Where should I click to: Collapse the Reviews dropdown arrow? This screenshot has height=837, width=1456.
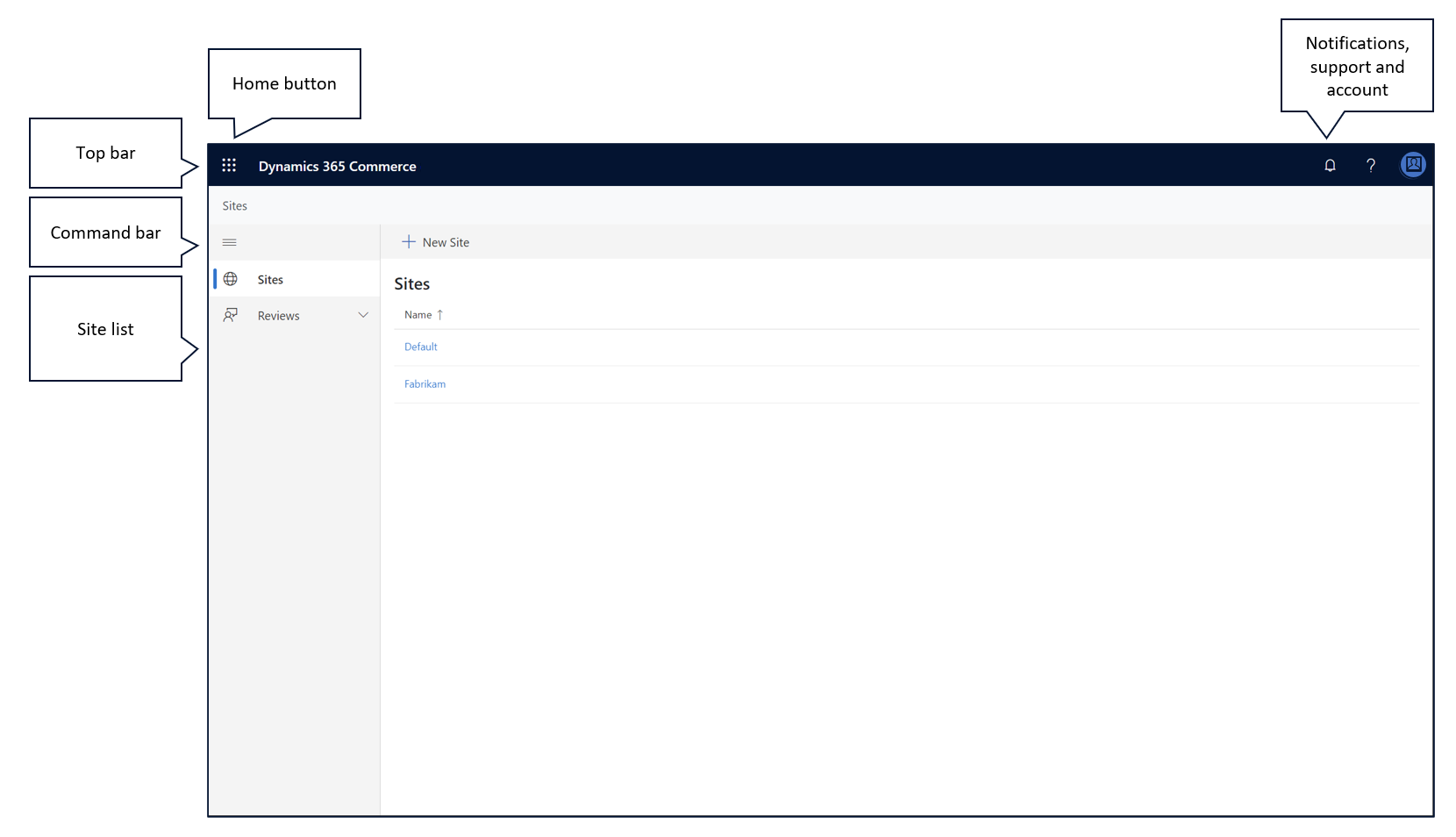(x=363, y=315)
